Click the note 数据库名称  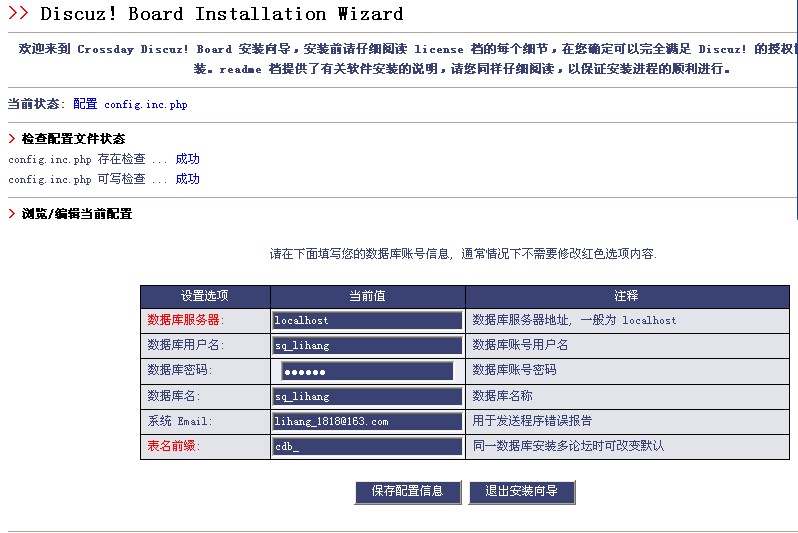502,396
